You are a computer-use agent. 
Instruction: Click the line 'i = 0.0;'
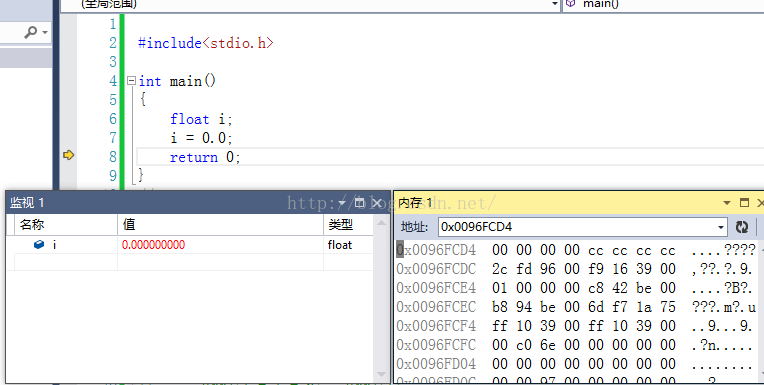[201, 138]
